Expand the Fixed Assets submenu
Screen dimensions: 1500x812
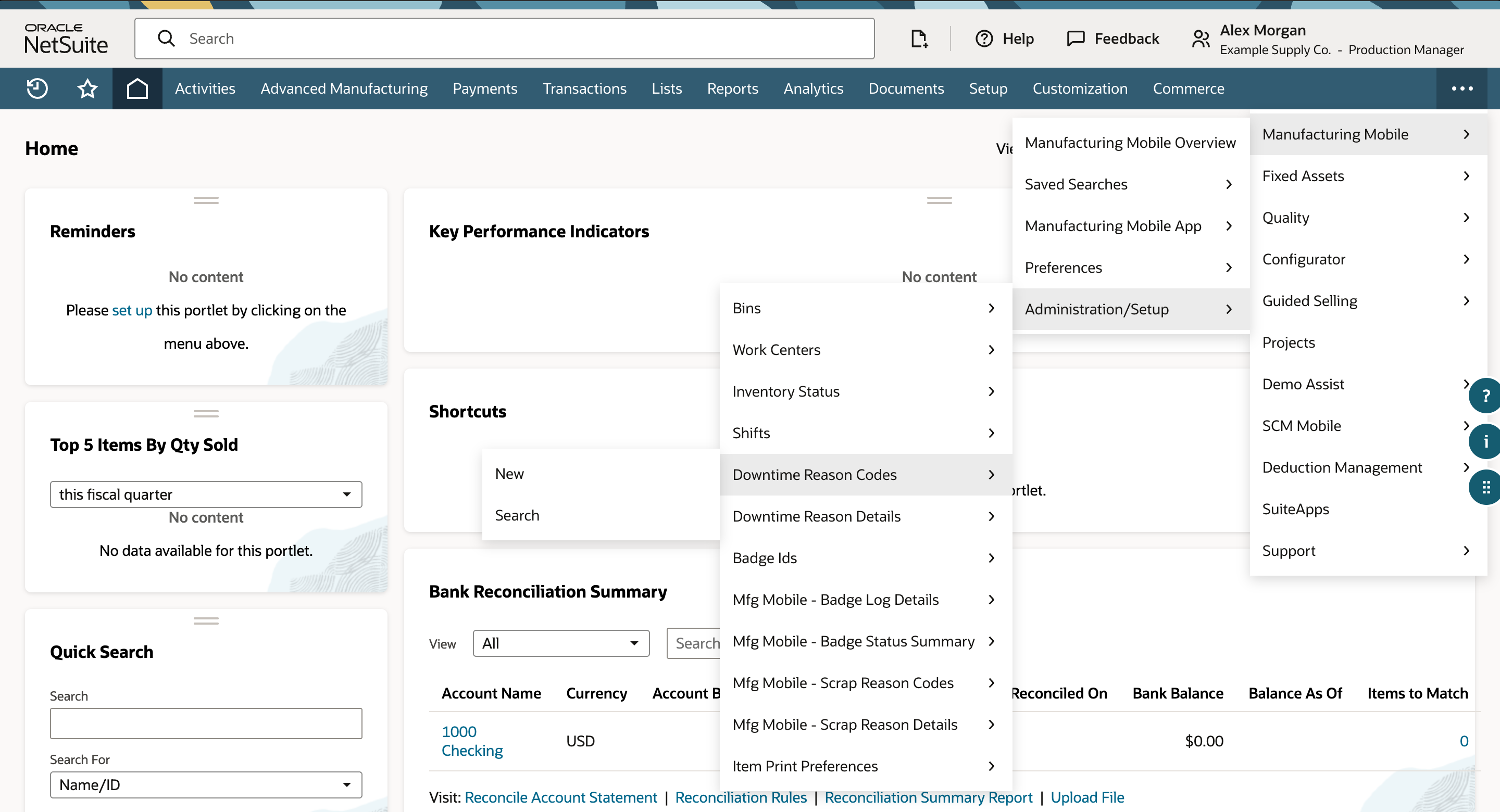(x=1368, y=176)
